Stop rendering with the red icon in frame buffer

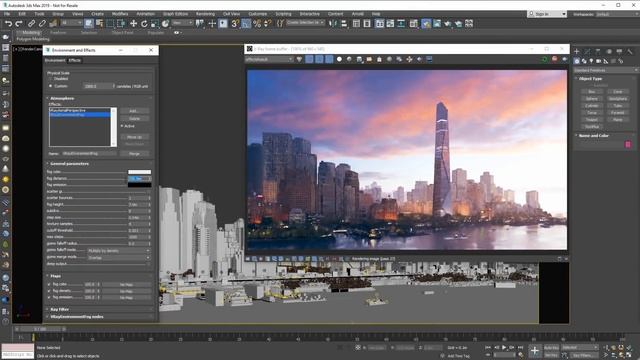pos(554,60)
